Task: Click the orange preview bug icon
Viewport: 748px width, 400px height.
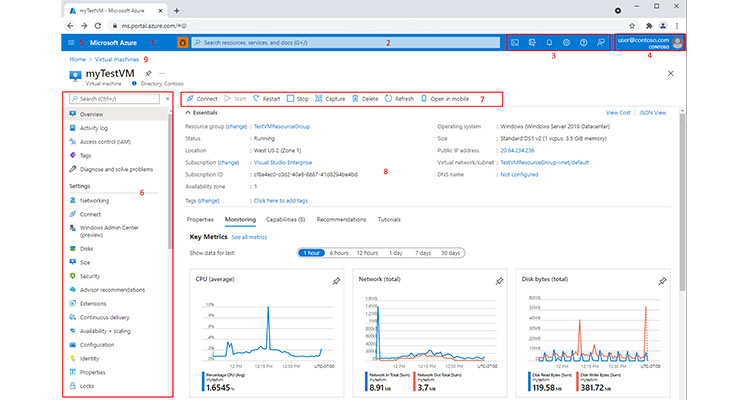Action: pos(182,42)
